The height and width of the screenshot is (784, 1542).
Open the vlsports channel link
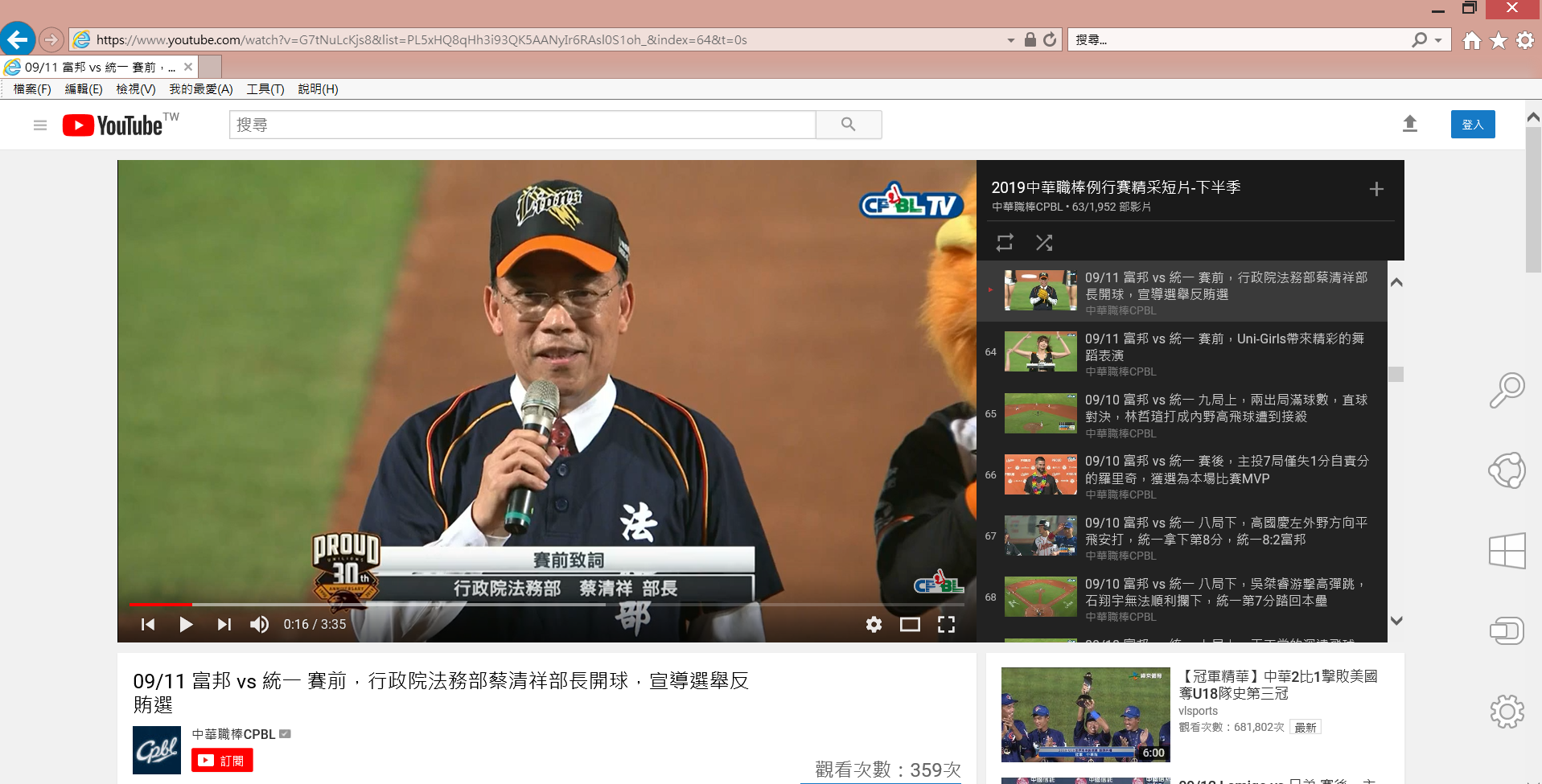[1198, 711]
